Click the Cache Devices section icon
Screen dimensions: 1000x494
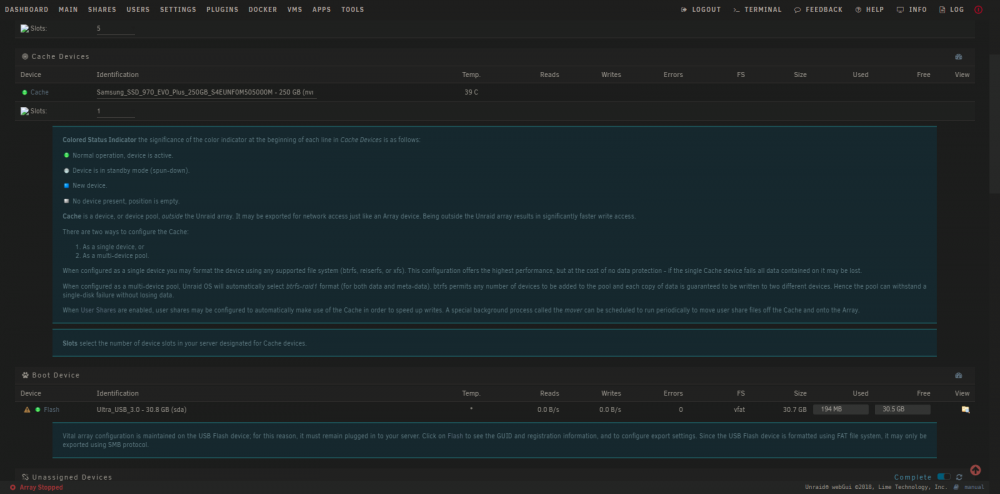click(x=25, y=56)
